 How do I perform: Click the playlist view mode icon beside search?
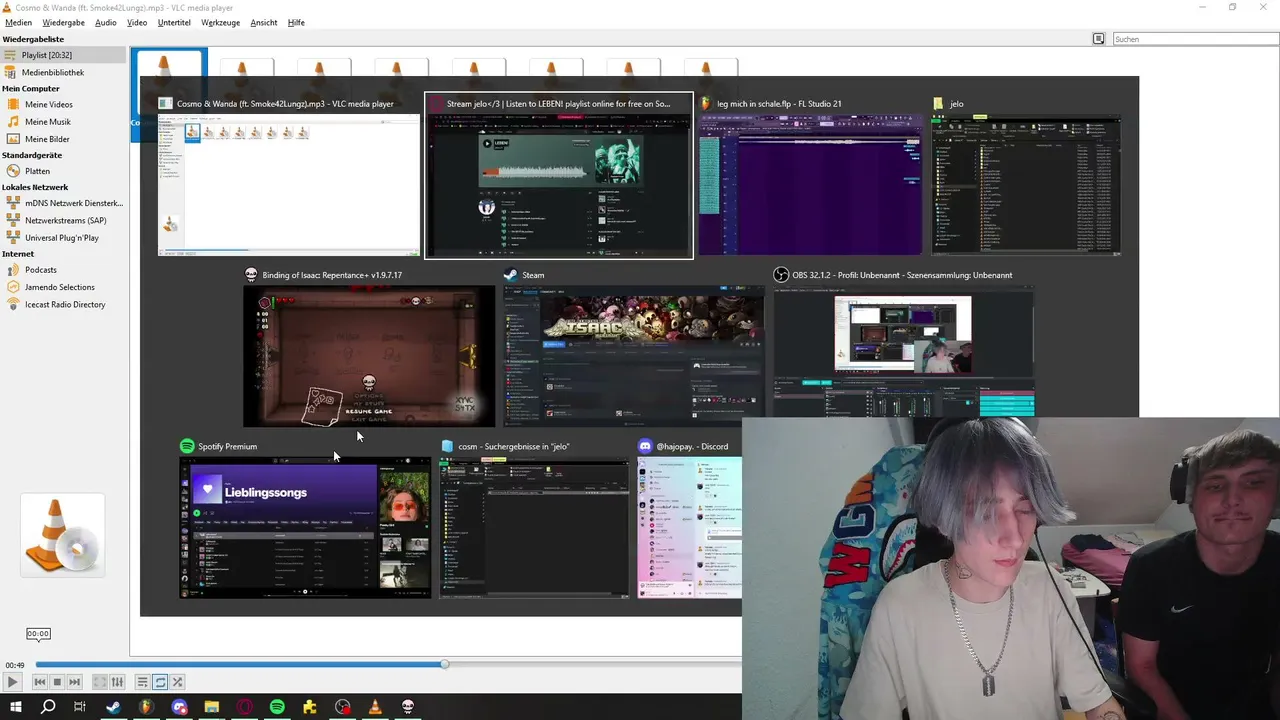pos(1098,39)
